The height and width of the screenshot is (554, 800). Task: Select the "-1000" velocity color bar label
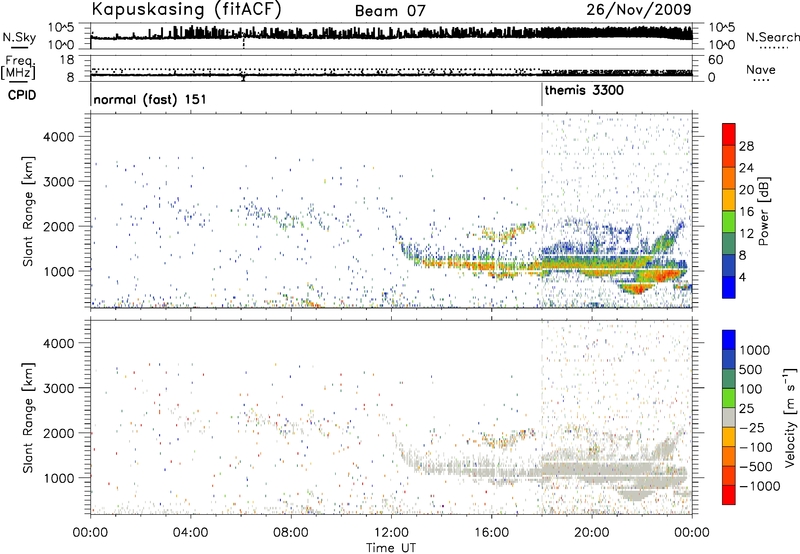tap(759, 486)
